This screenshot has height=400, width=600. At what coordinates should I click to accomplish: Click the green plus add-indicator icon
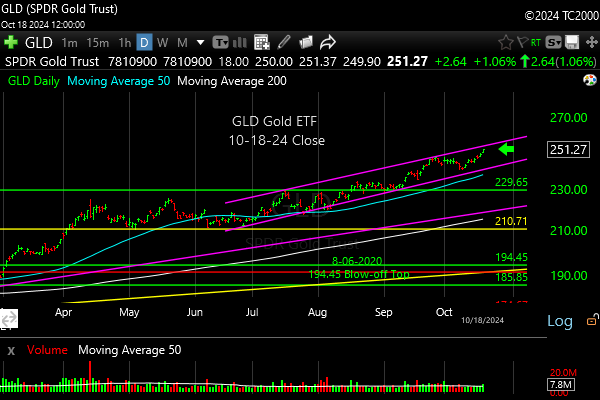(11, 42)
